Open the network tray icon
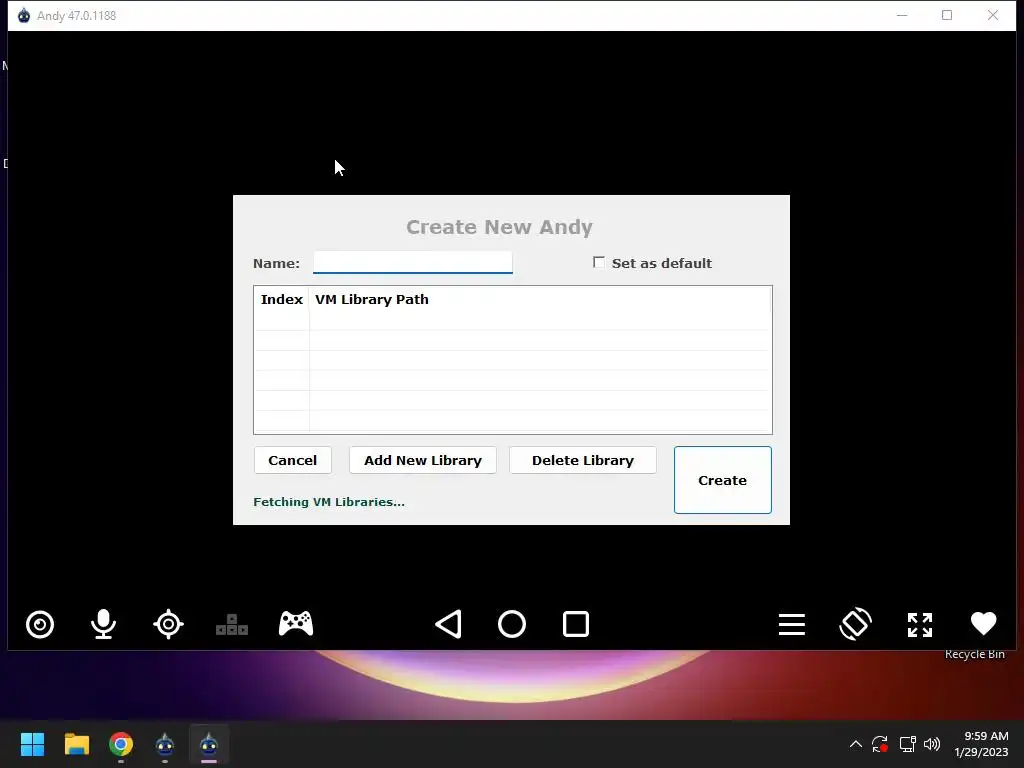Screen dimensions: 1024x768 [x=907, y=744]
